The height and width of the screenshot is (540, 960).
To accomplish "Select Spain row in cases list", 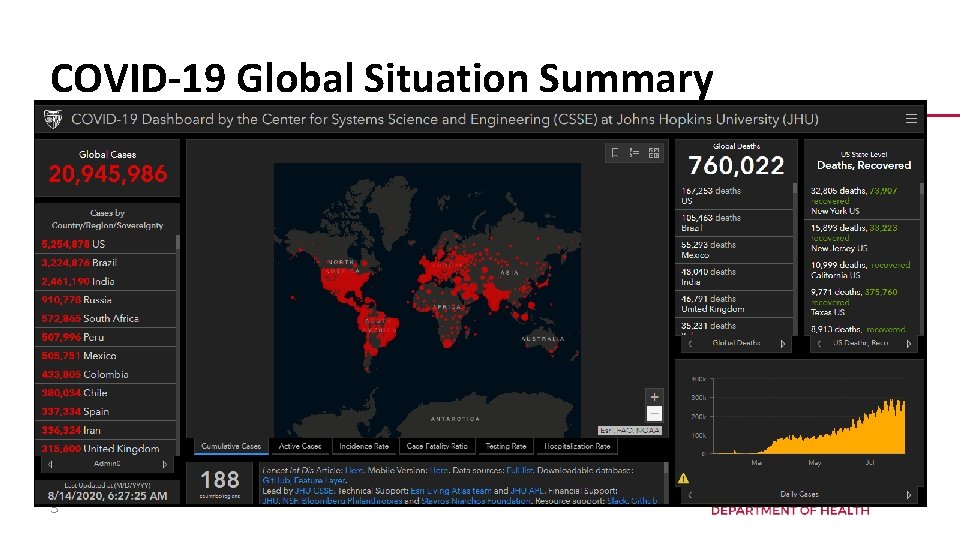I will (x=107, y=411).
